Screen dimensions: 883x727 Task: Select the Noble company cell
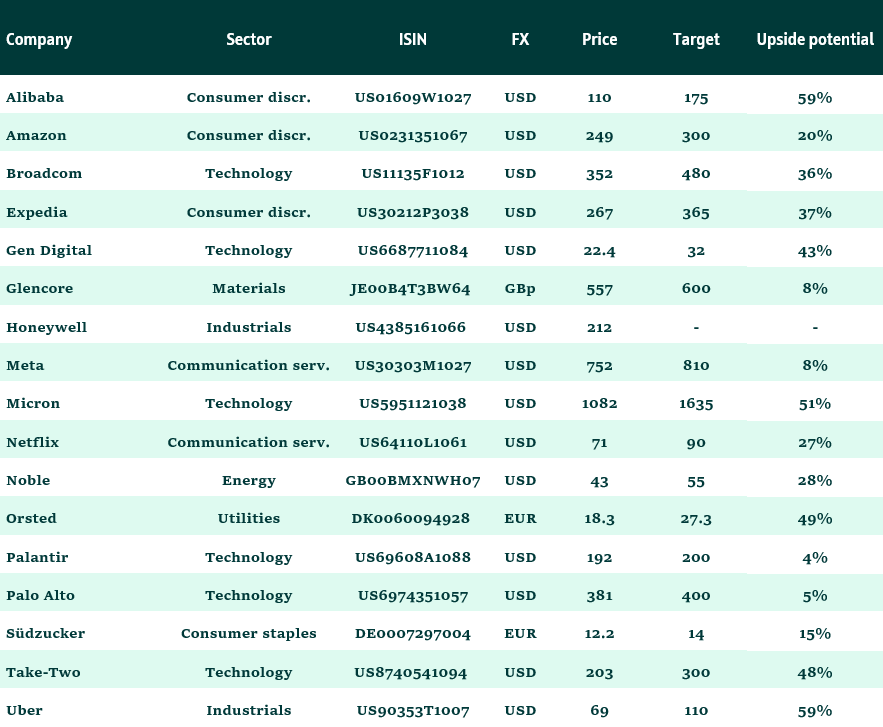(x=28, y=480)
